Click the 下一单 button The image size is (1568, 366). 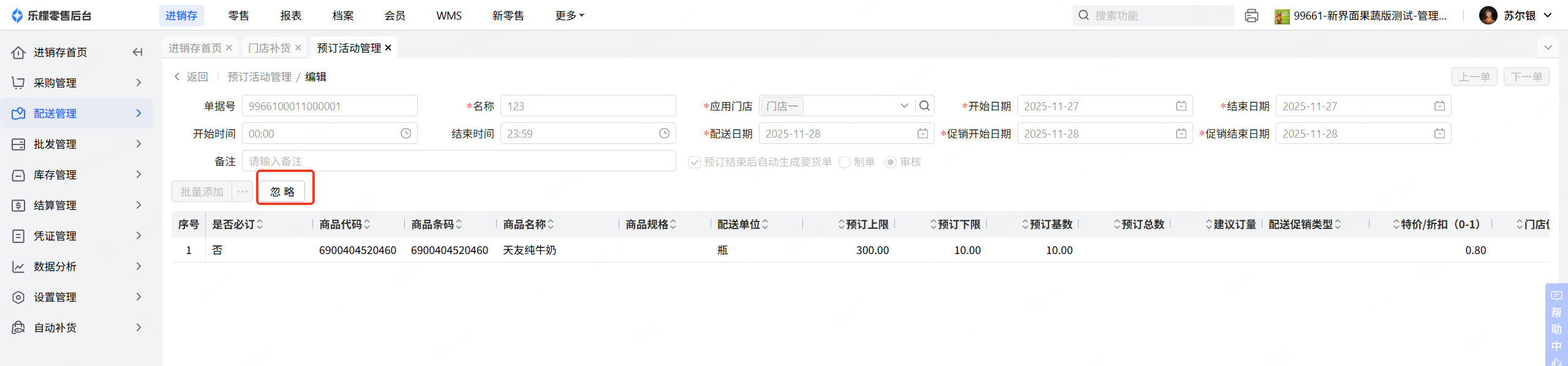(x=1526, y=77)
